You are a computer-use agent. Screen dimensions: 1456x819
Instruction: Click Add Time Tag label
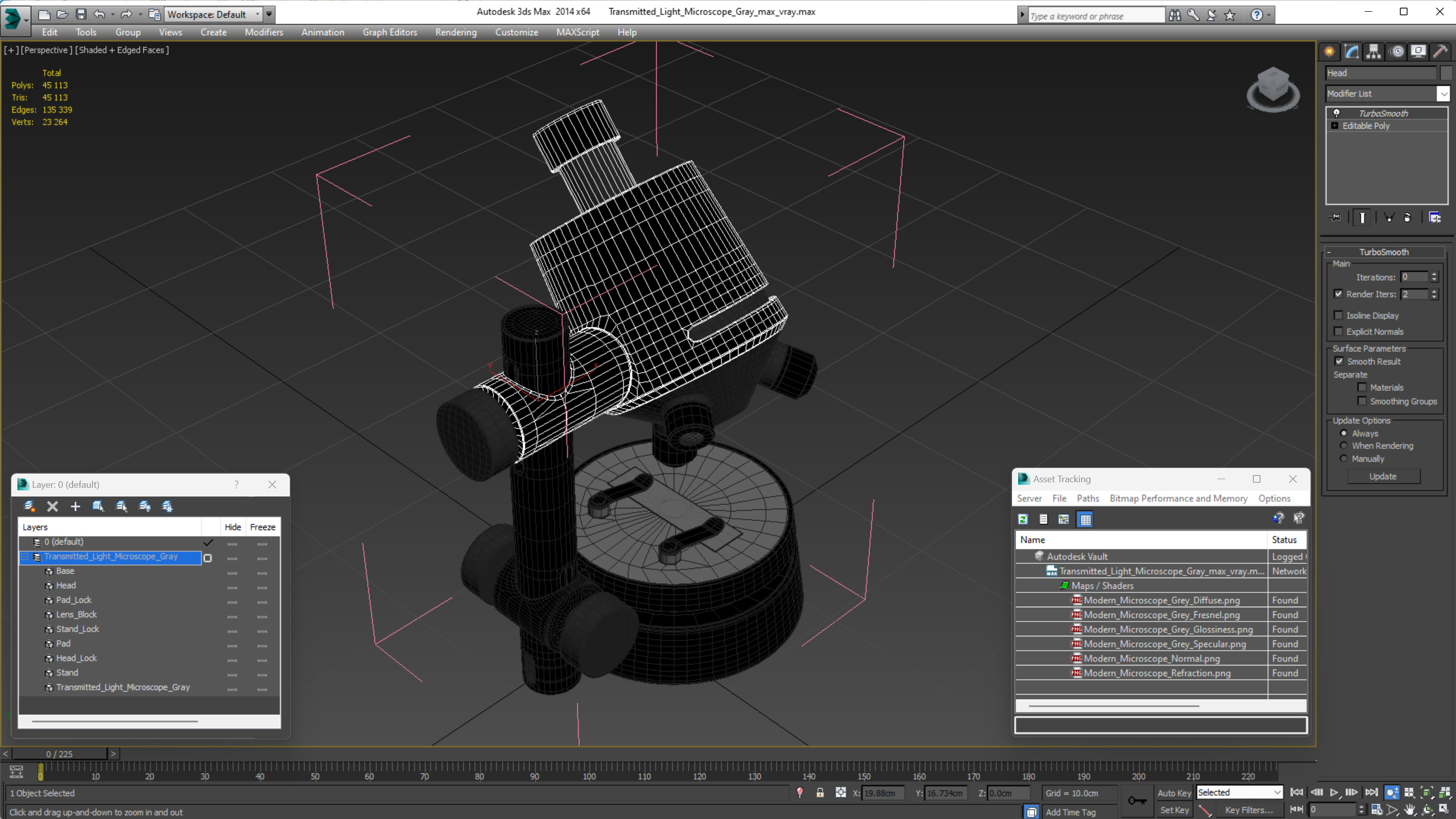1070,812
